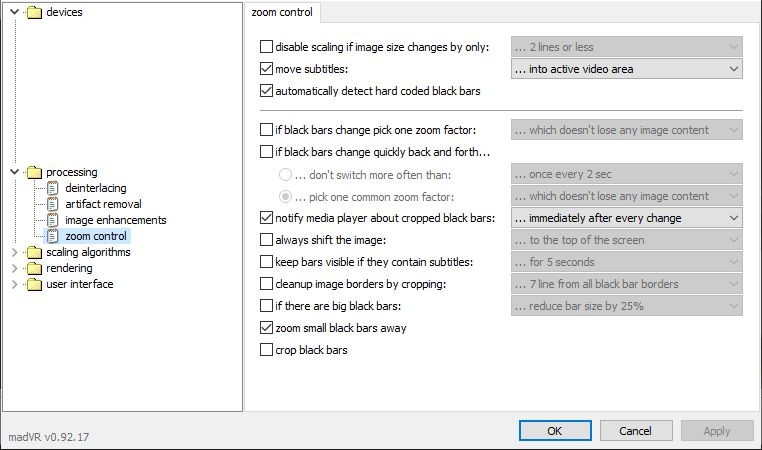Viewport: 762px width, 450px height.
Task: Open notify media player timing dropdown
Action: click(x=626, y=218)
